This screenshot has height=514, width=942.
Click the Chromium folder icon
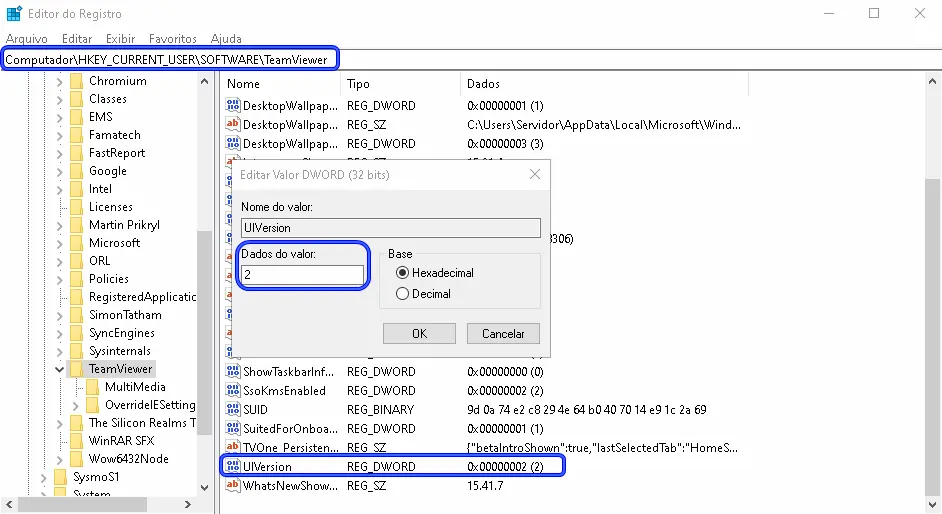(76, 81)
